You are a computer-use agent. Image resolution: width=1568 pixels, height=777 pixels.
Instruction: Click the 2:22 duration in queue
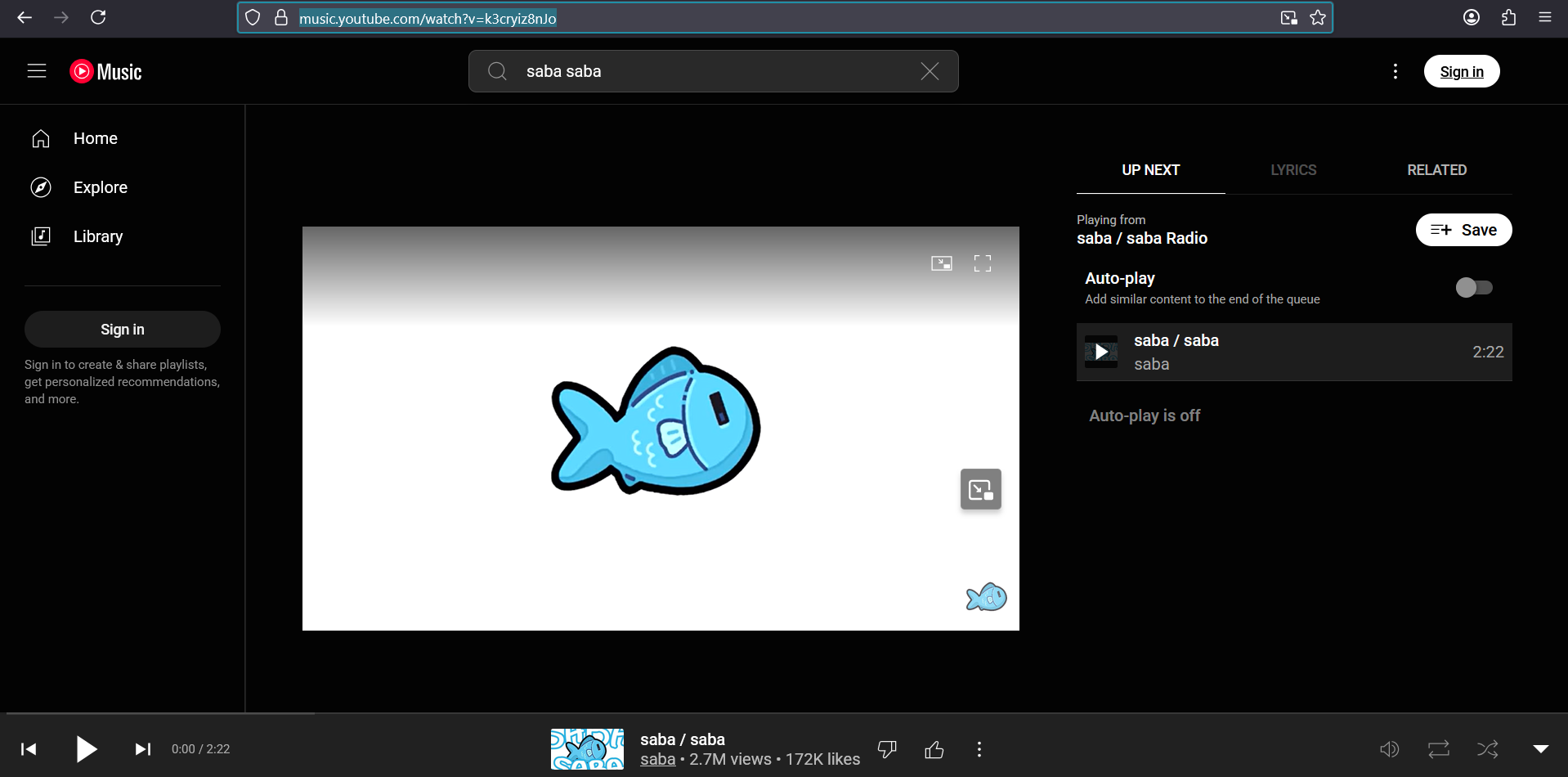(1488, 352)
